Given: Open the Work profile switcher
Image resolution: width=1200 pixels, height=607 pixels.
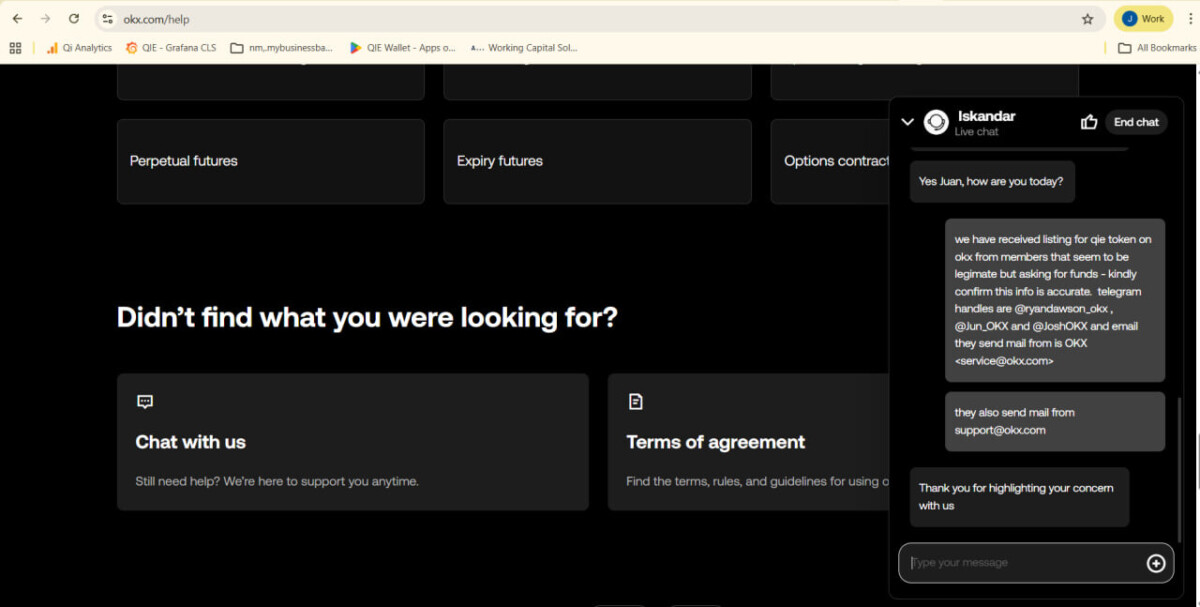Looking at the screenshot, I should [1143, 19].
